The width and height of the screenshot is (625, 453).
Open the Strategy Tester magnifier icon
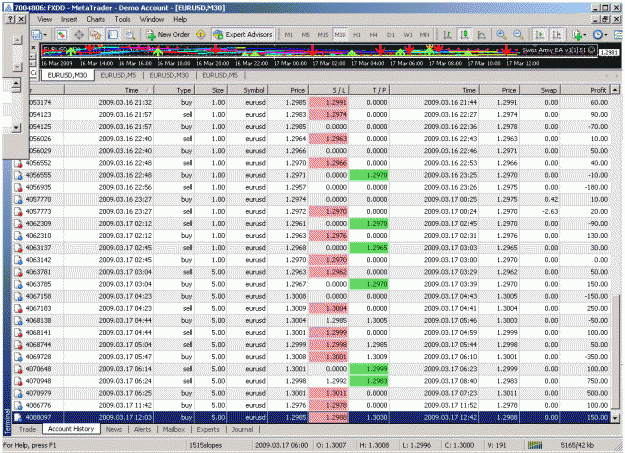pyautogui.click(x=130, y=35)
